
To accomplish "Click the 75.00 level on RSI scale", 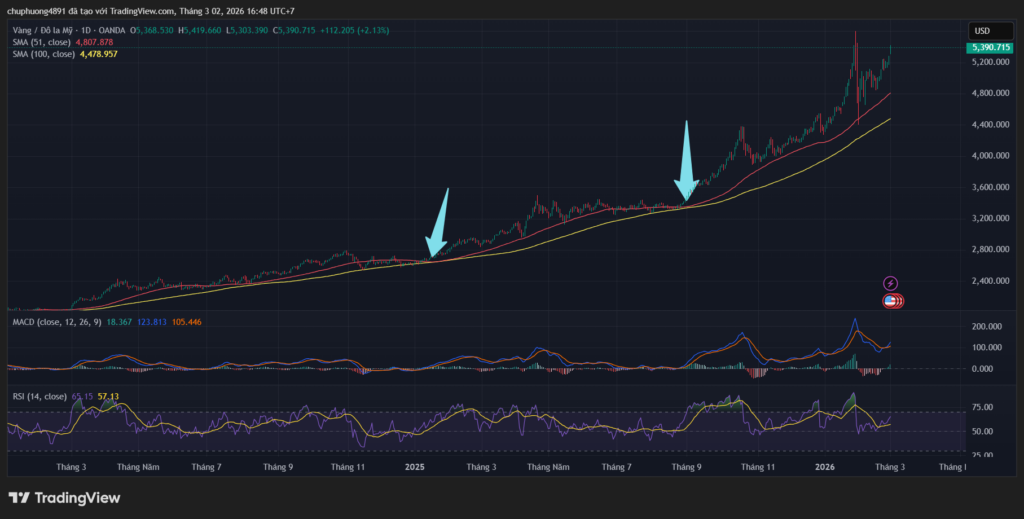I will tap(983, 408).
